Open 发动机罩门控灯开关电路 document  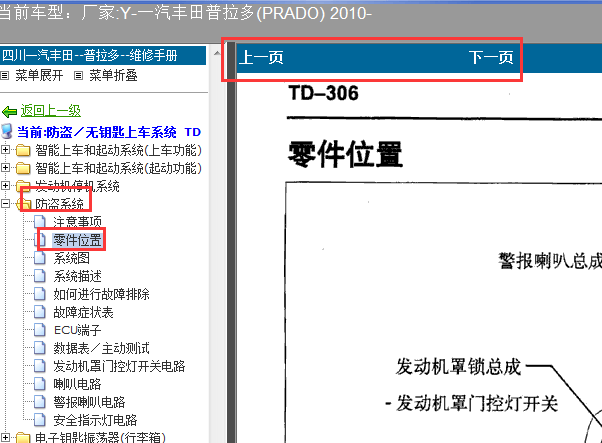tap(119, 366)
